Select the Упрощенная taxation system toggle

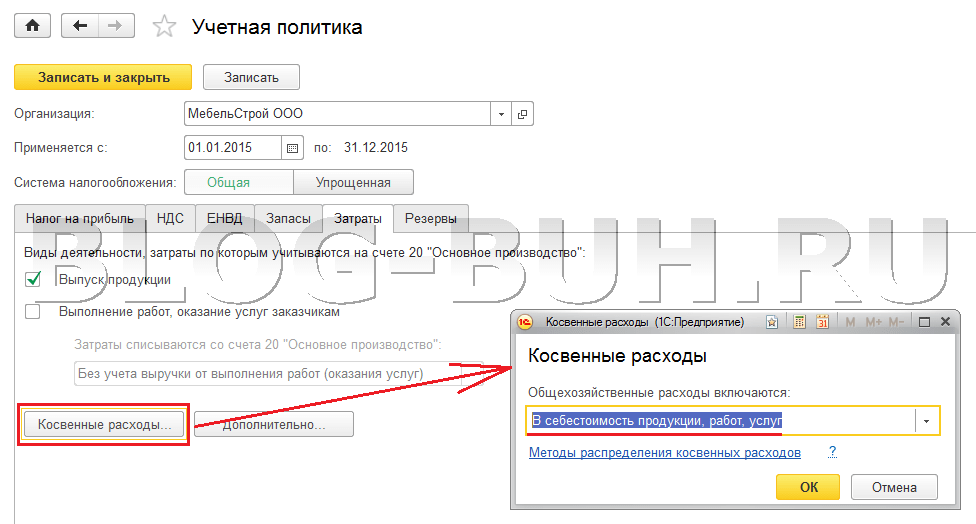[x=352, y=182]
